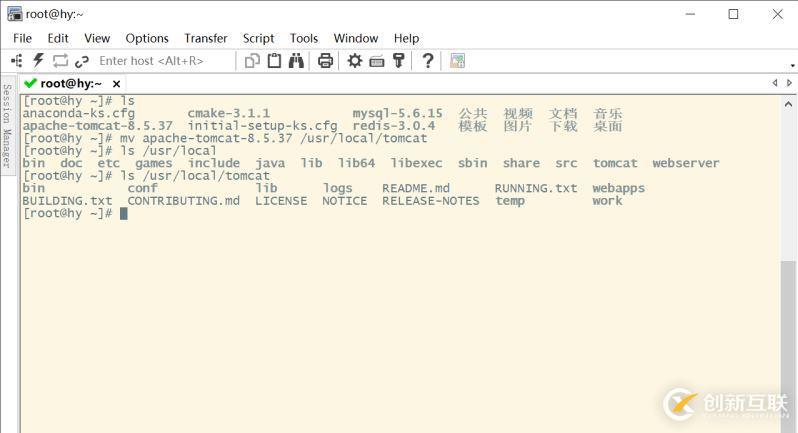Viewport: 798px width, 433px height.
Task: Expand the Session Manager side panel
Action: point(7,126)
